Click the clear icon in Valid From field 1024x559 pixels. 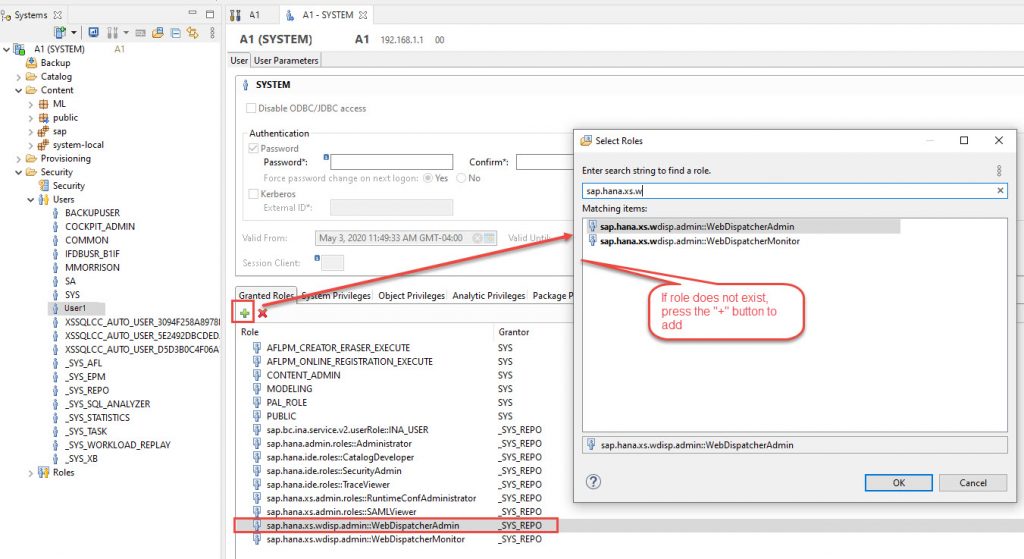click(x=477, y=238)
